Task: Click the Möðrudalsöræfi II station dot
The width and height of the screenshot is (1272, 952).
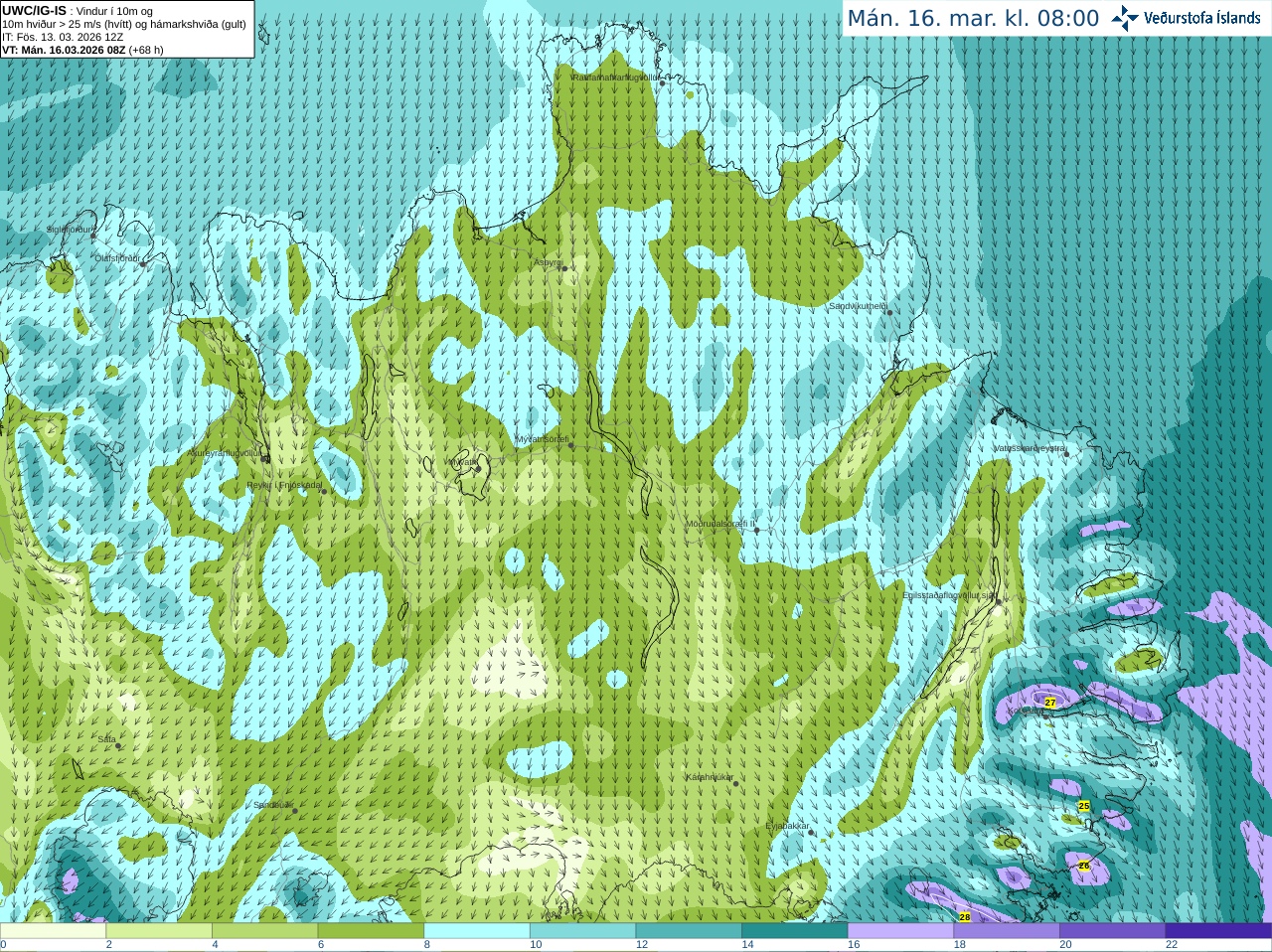Action: tap(756, 530)
